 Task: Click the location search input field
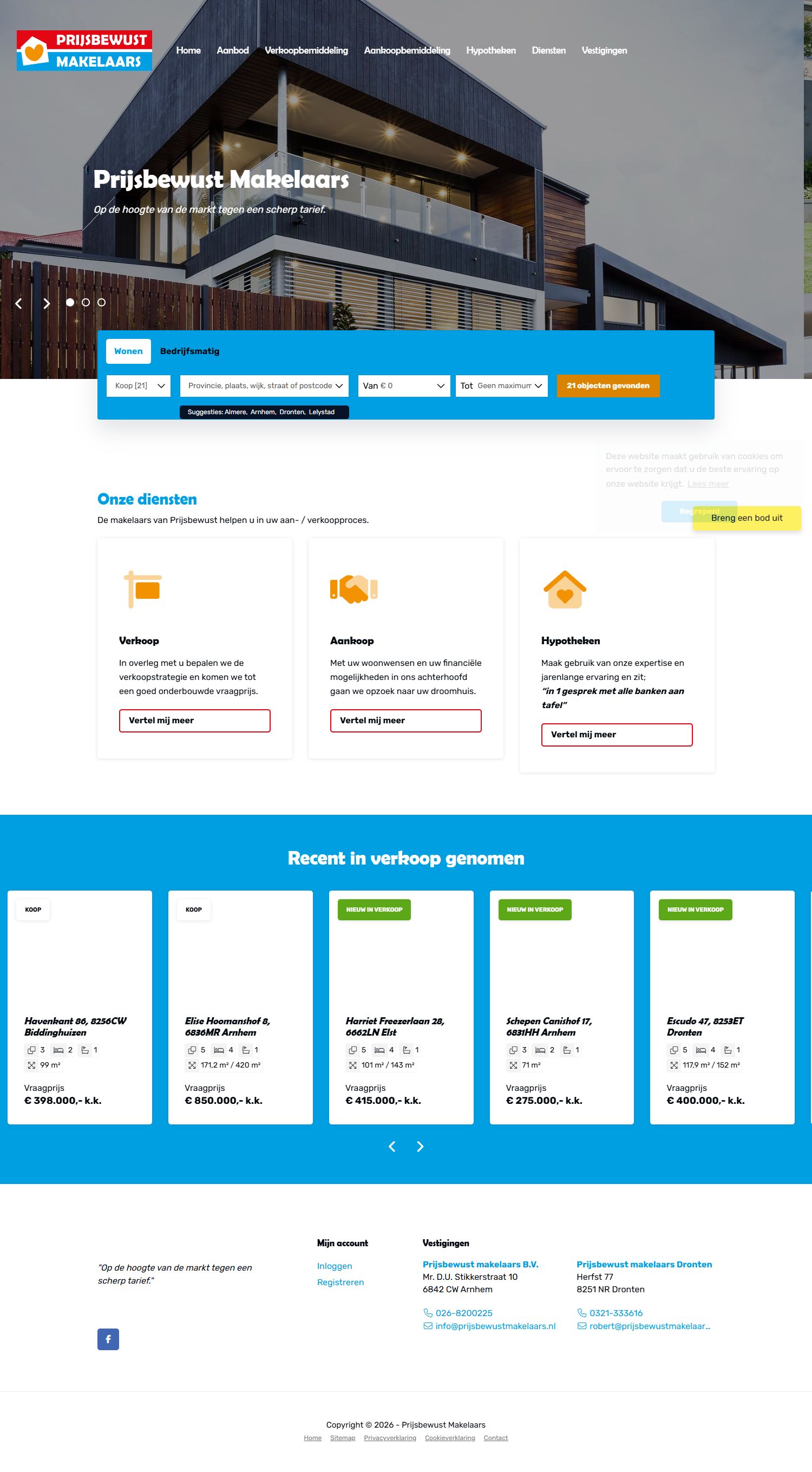(260, 385)
